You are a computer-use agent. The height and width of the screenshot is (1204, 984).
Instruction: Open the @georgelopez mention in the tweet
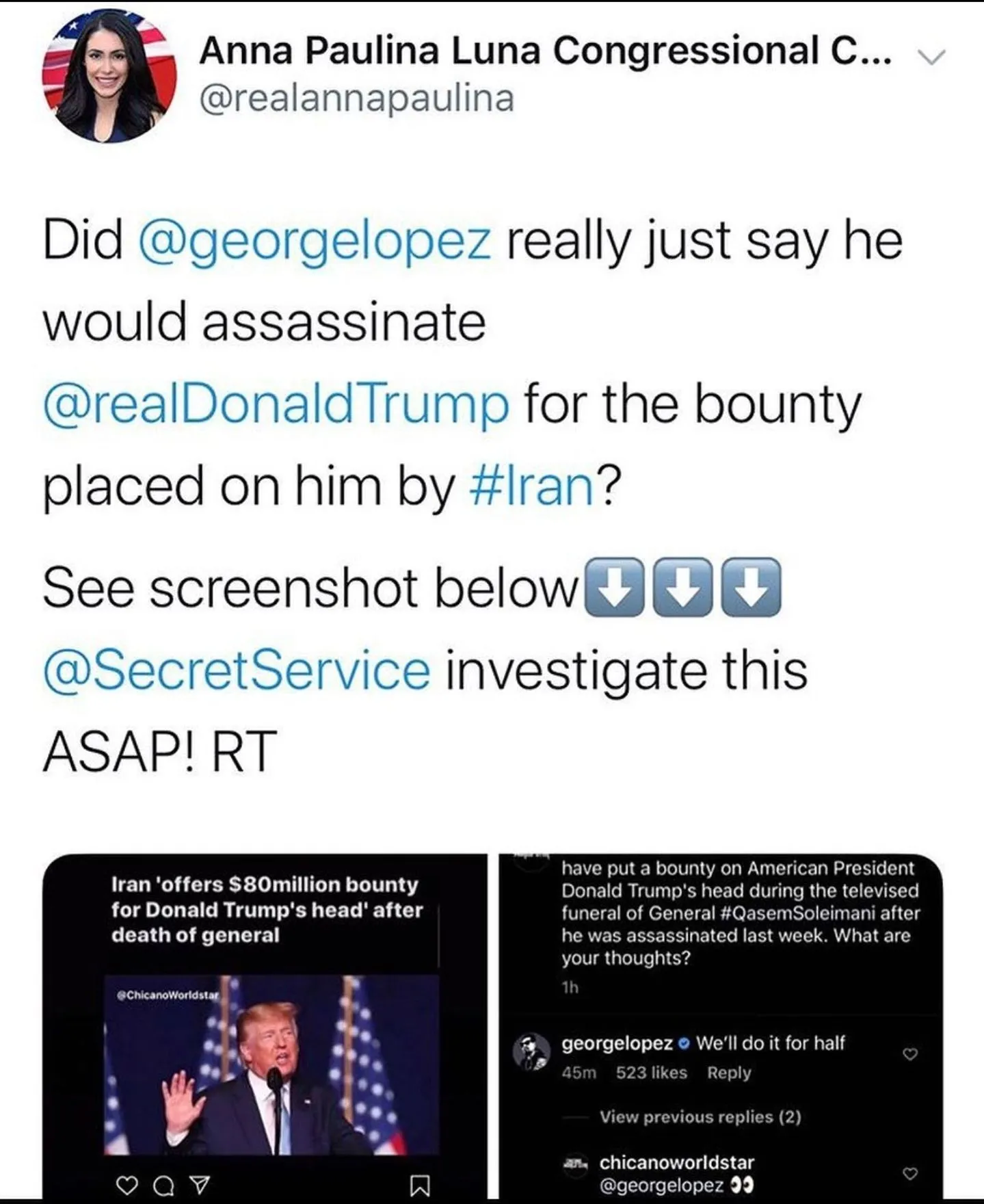click(x=315, y=241)
